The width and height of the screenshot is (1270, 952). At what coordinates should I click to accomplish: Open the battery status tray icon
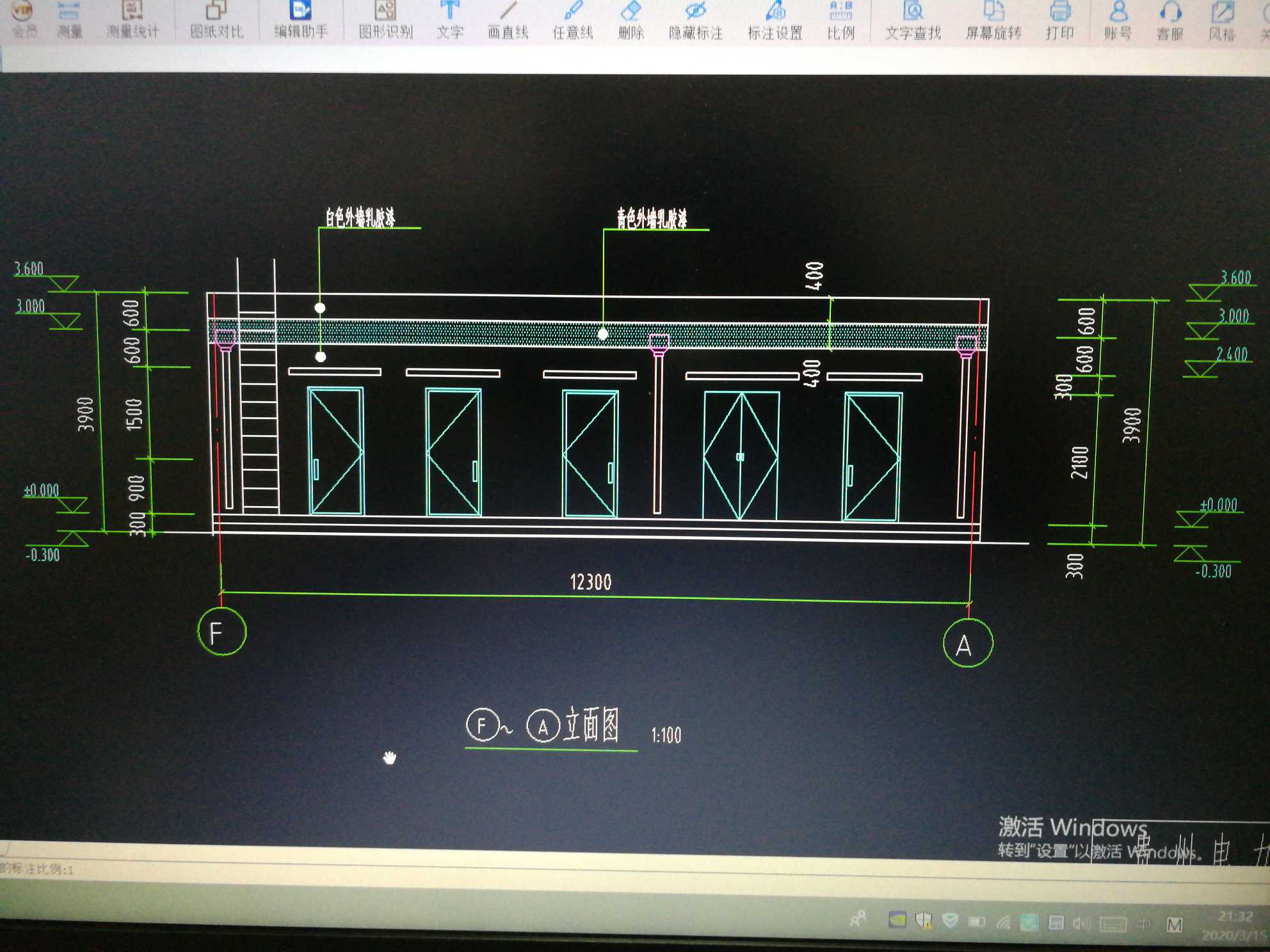[977, 922]
